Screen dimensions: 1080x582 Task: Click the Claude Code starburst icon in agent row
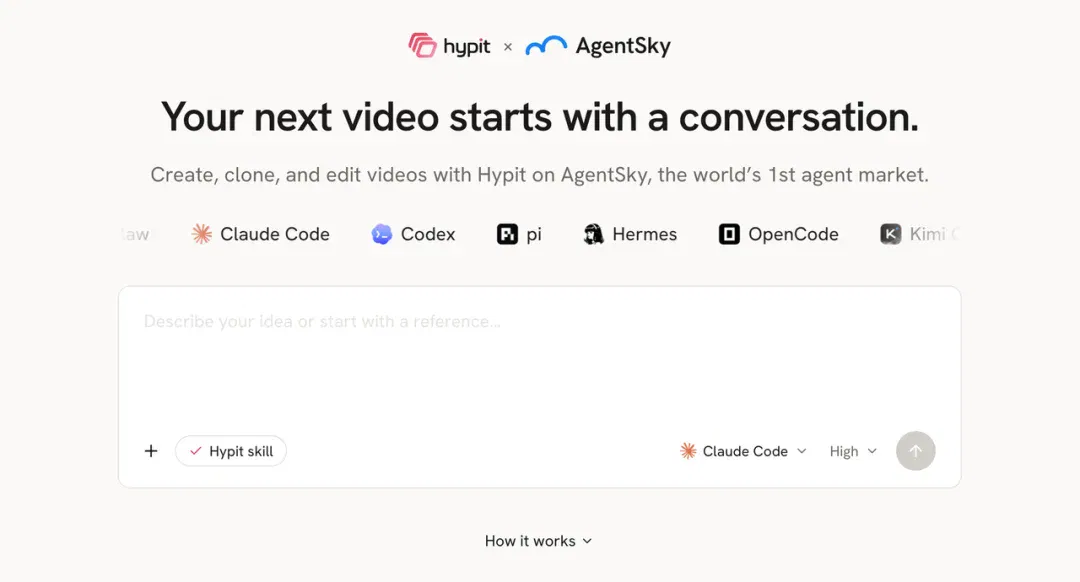(202, 234)
